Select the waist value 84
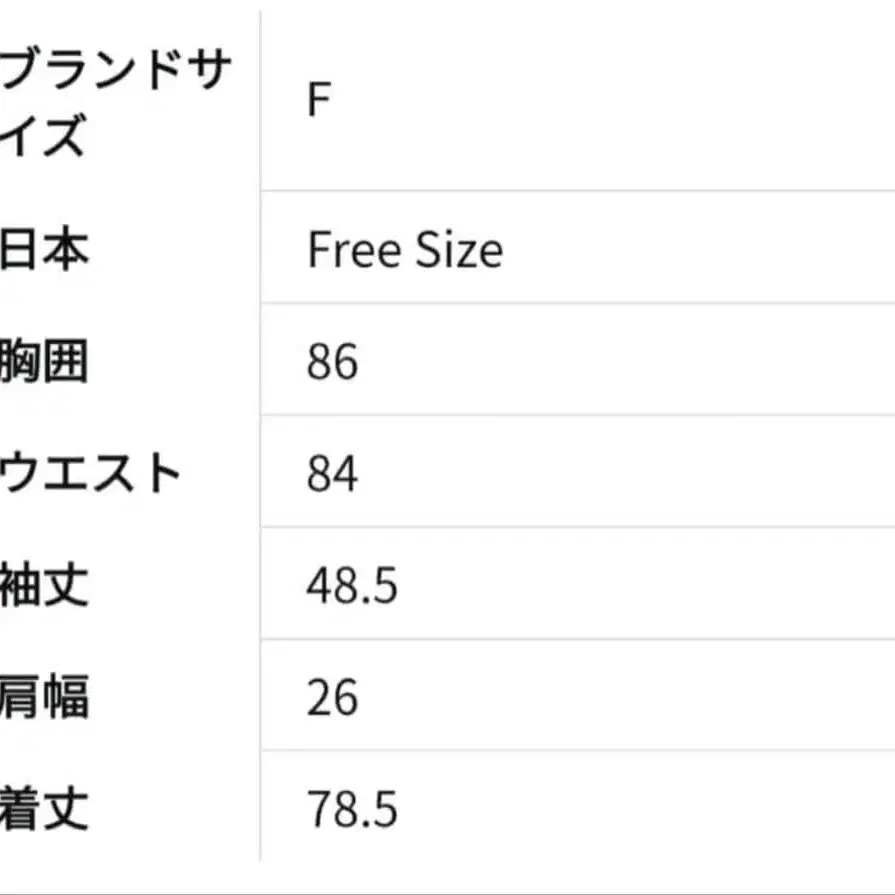The image size is (895, 895). click(332, 474)
